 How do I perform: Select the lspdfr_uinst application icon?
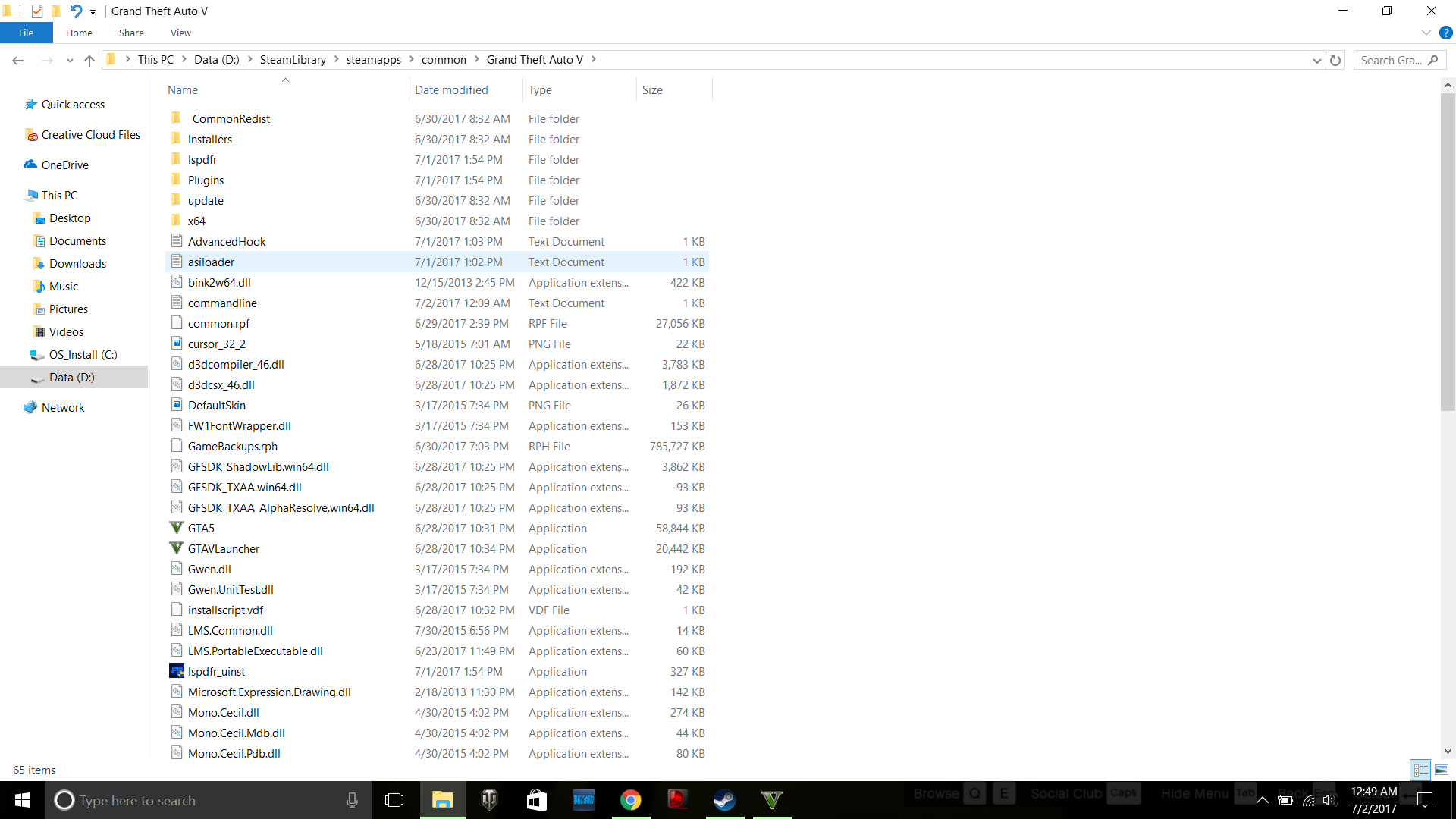click(x=177, y=671)
